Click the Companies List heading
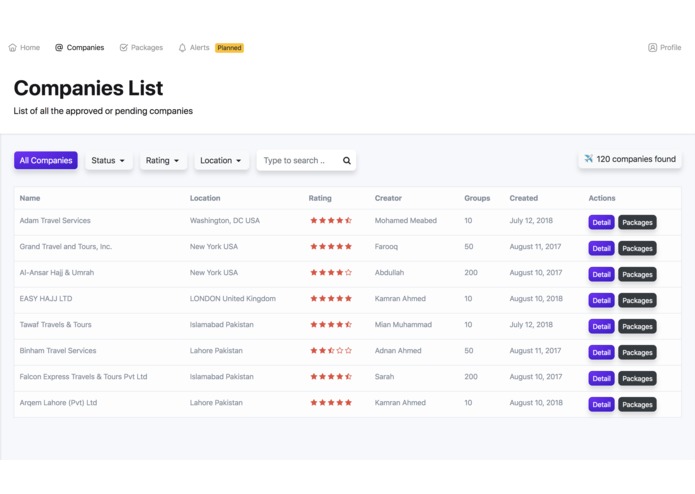The height and width of the screenshot is (494, 695). click(88, 88)
